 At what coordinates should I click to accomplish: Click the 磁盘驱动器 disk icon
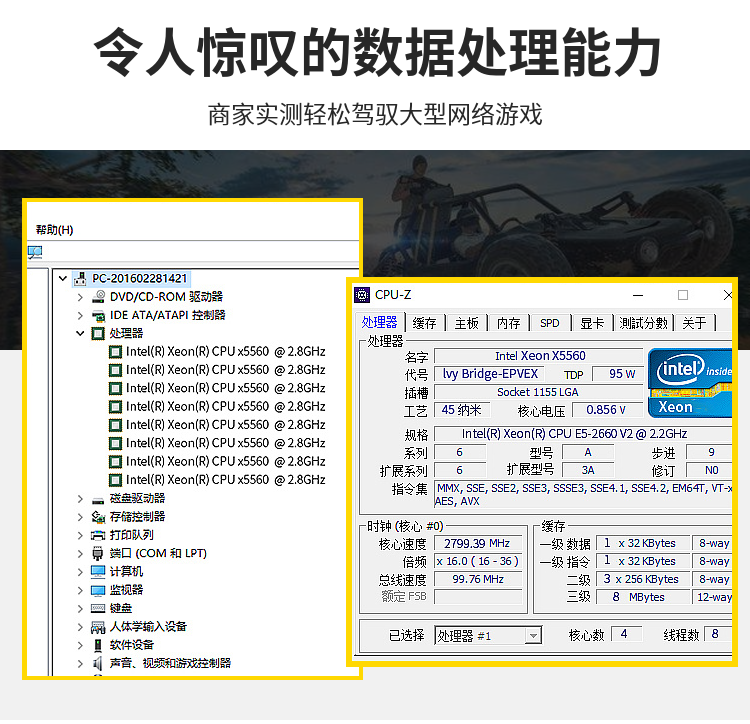[98, 500]
